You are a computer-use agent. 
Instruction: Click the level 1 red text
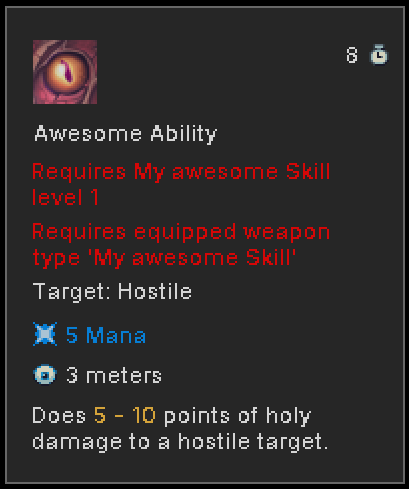tap(66, 197)
